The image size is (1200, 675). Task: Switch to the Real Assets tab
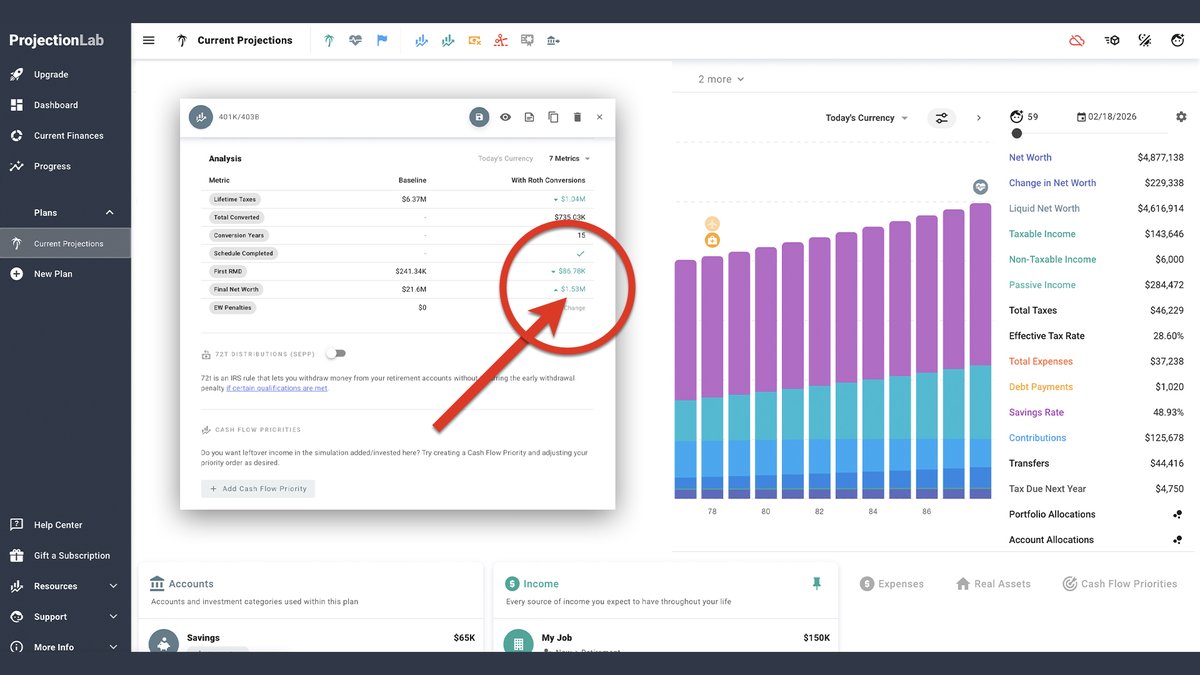(x=993, y=584)
